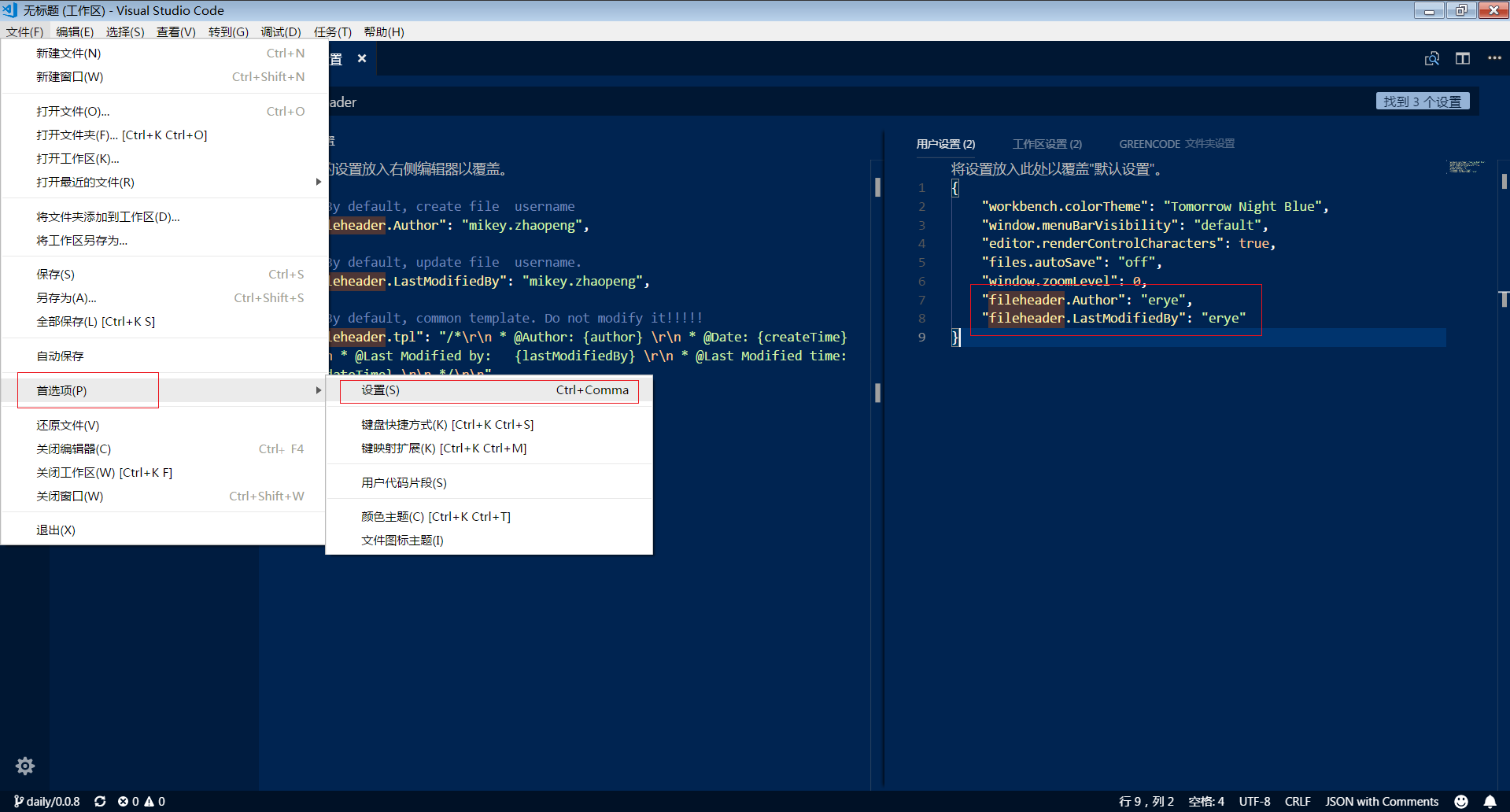Open 用户代码片段(S) entry
Screen dimensions: 1510x812
click(x=489, y=482)
